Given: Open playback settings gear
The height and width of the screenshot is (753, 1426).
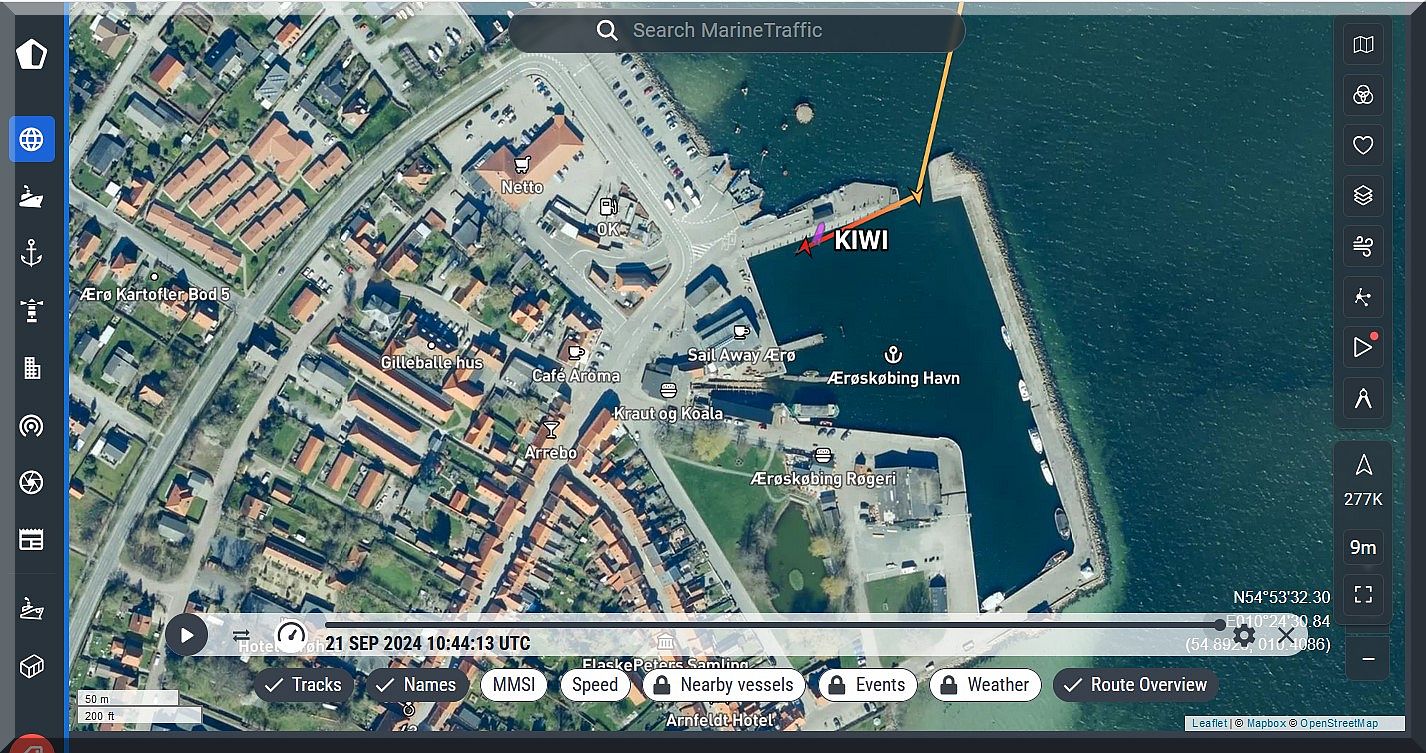Looking at the screenshot, I should coord(1244,635).
